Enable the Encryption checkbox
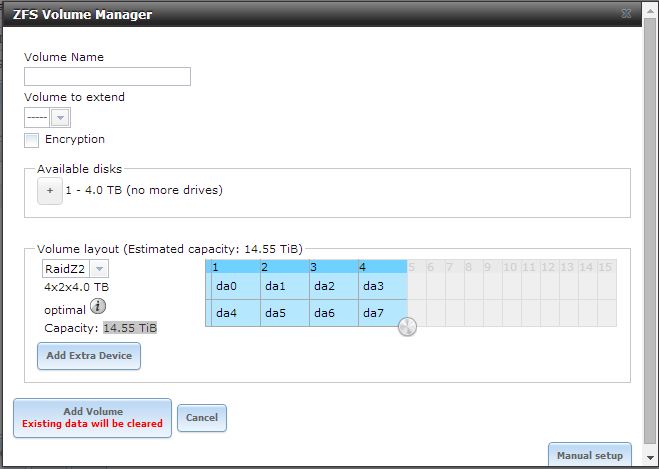Screen dimensions: 659x469 click(x=32, y=140)
